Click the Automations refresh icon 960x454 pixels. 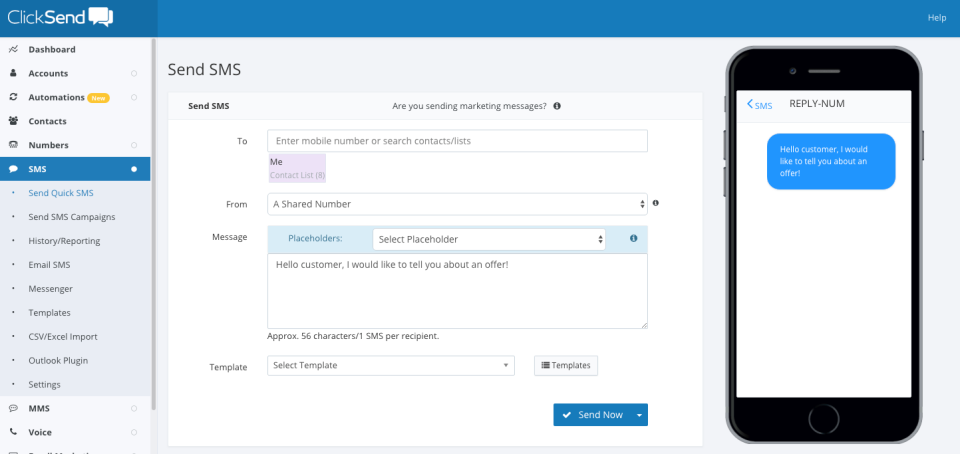13,97
